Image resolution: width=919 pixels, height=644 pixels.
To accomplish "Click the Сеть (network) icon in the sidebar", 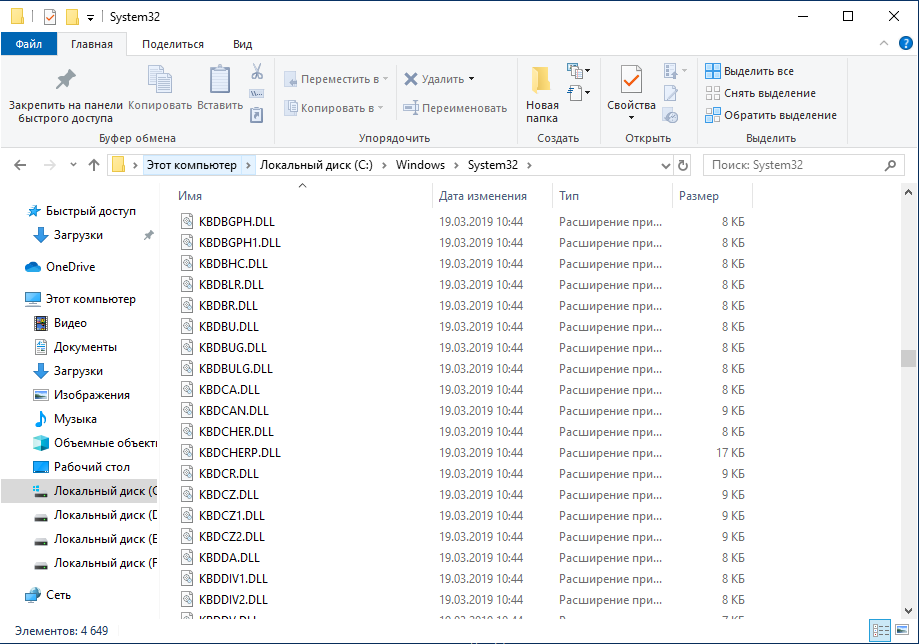I will pyautogui.click(x=34, y=595).
